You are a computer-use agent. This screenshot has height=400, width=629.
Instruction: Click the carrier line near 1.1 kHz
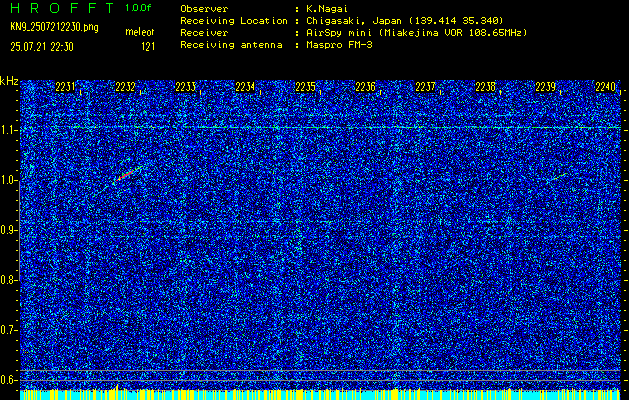click(x=320, y=127)
